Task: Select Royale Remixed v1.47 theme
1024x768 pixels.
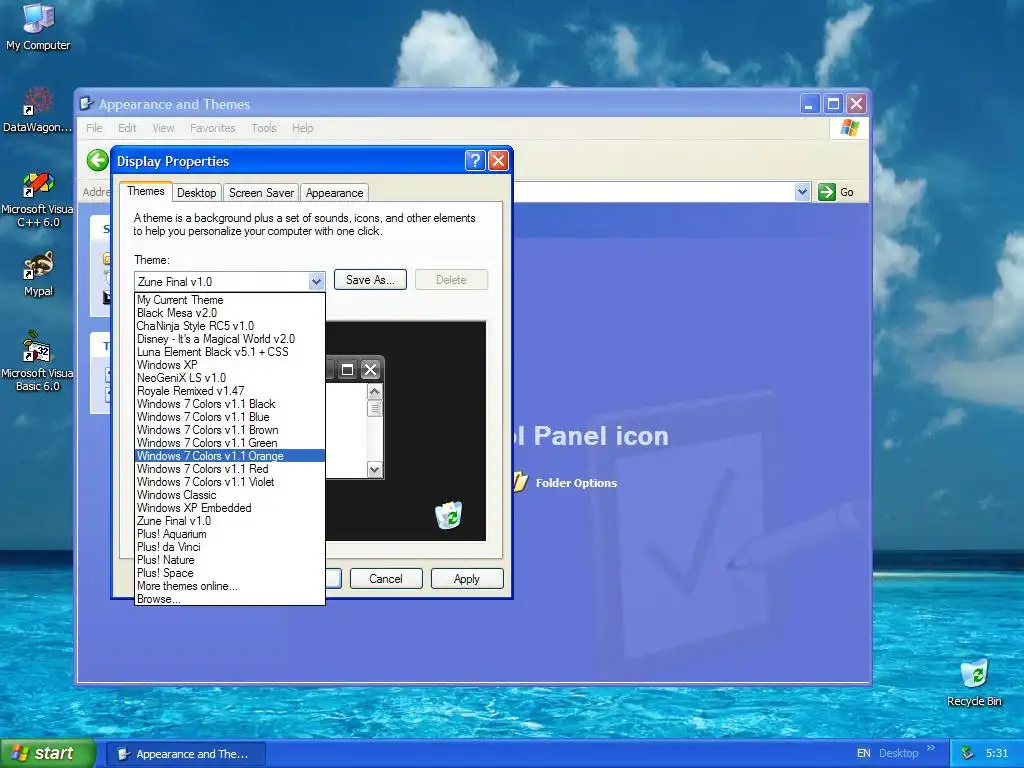Action: tap(230, 391)
